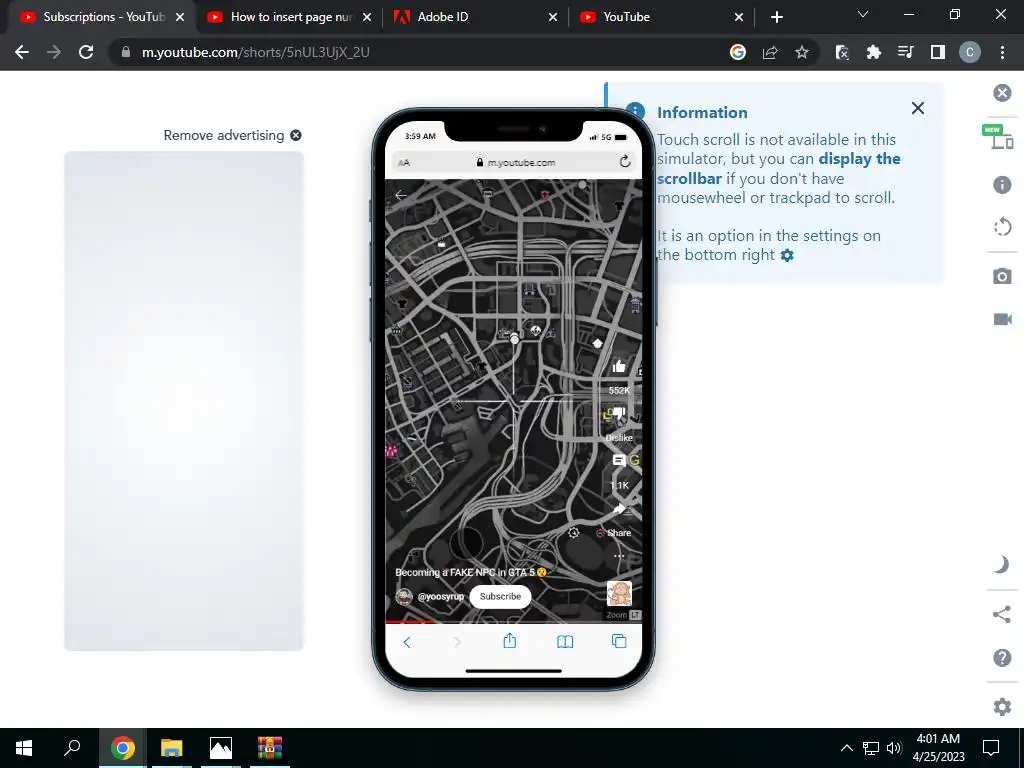Show hidden system tray icons
The height and width of the screenshot is (768, 1024).
(x=846, y=748)
